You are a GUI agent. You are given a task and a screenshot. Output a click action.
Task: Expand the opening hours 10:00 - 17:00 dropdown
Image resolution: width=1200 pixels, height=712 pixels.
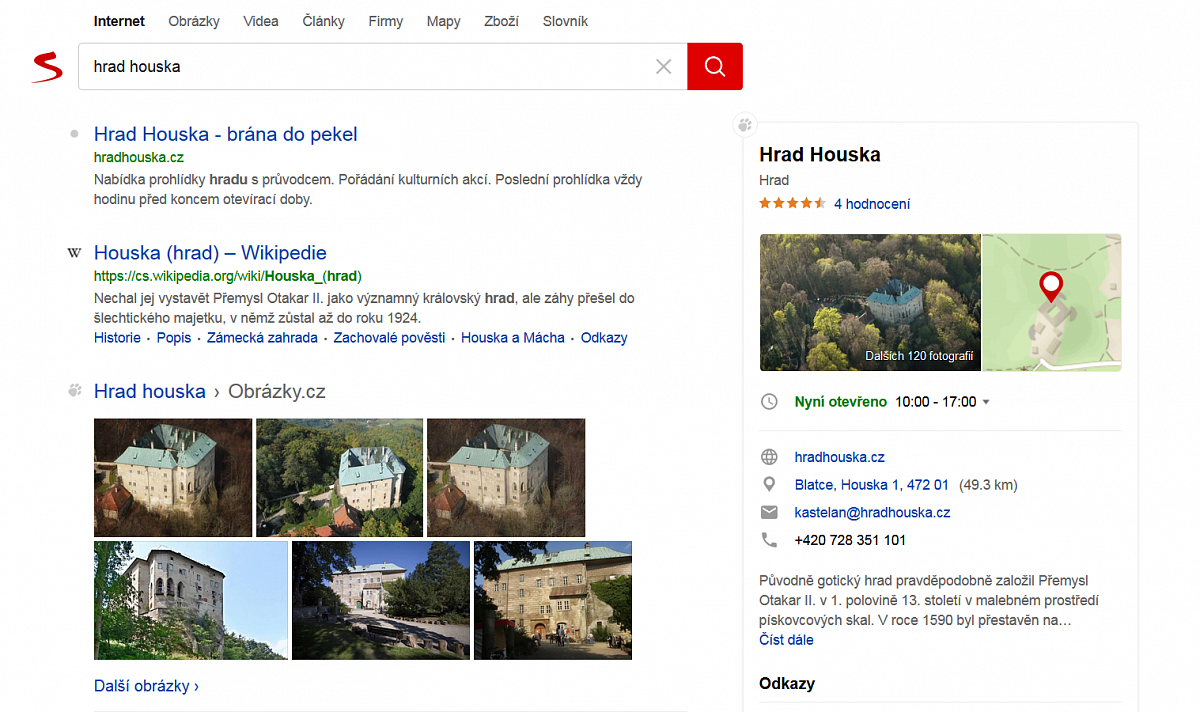[x=986, y=402]
